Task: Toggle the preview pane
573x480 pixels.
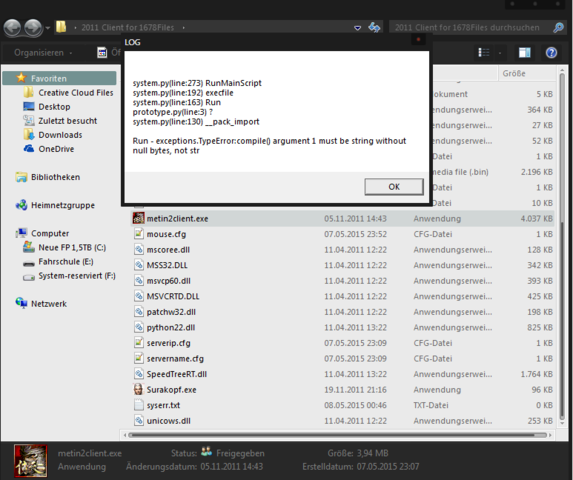Action: (525, 53)
